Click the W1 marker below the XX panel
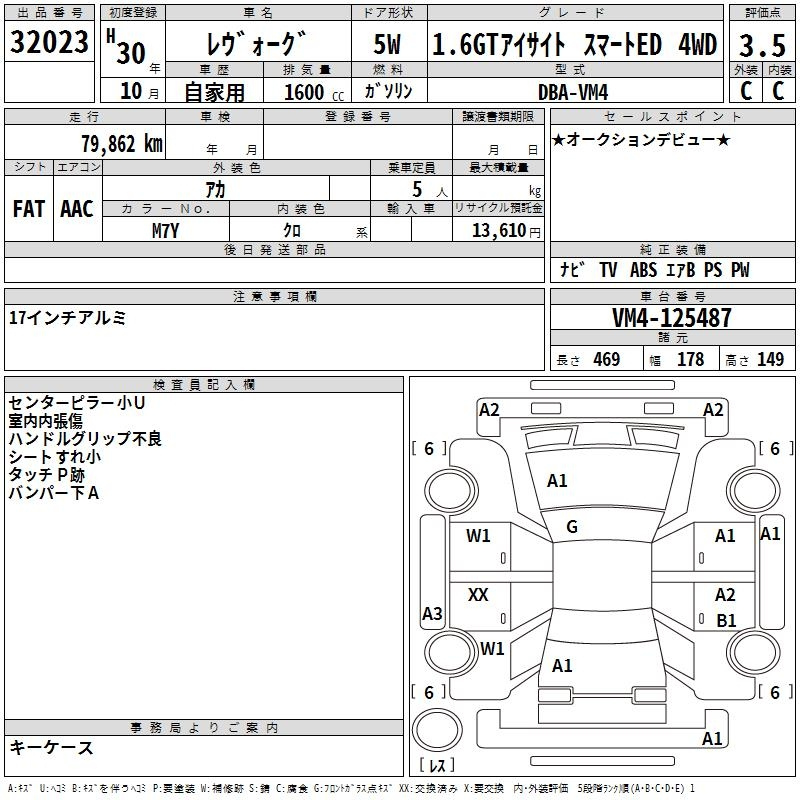This screenshot has height=800, width=800. pos(492,649)
